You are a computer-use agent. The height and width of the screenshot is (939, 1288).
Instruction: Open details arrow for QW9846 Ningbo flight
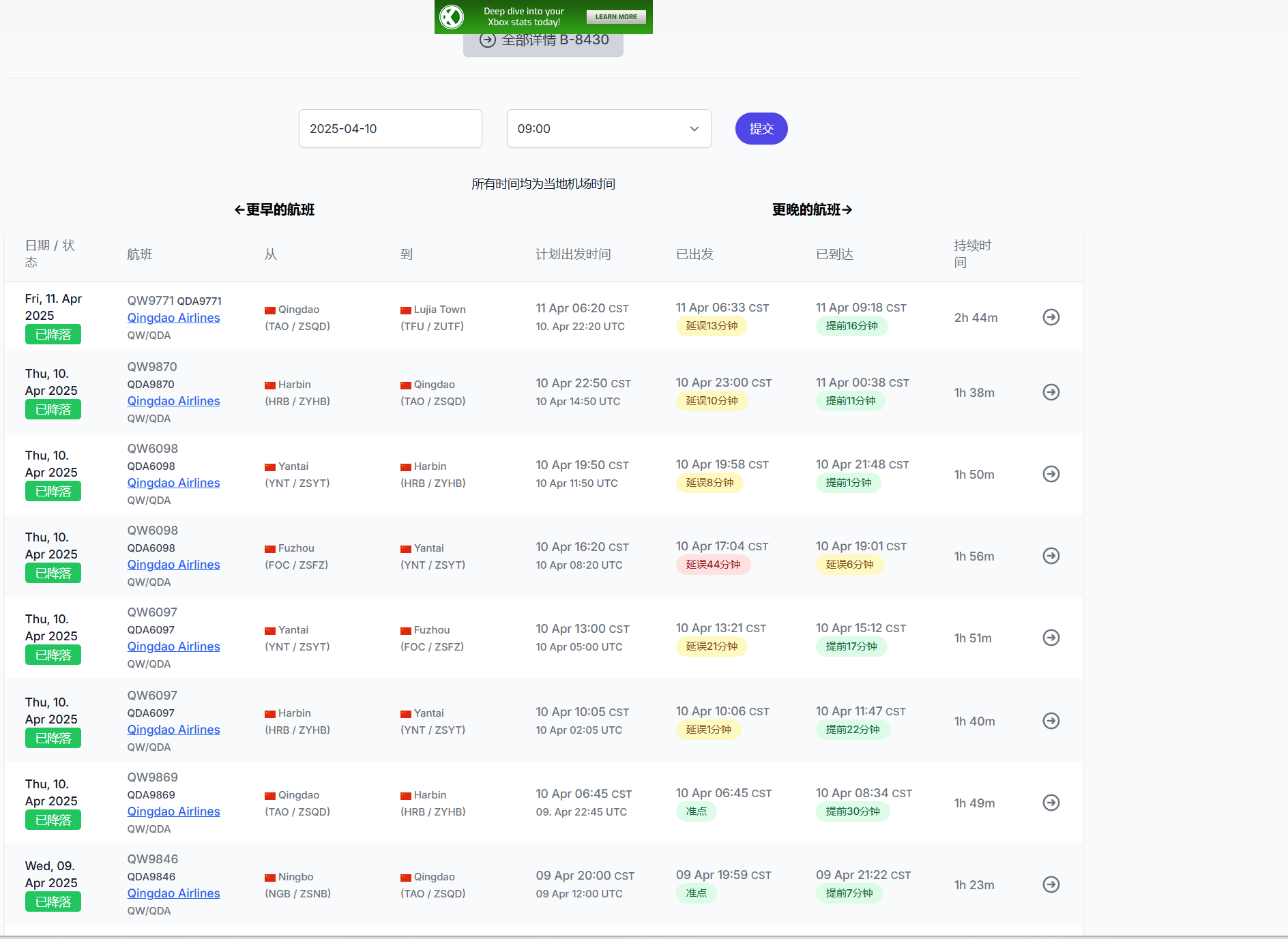(x=1051, y=884)
